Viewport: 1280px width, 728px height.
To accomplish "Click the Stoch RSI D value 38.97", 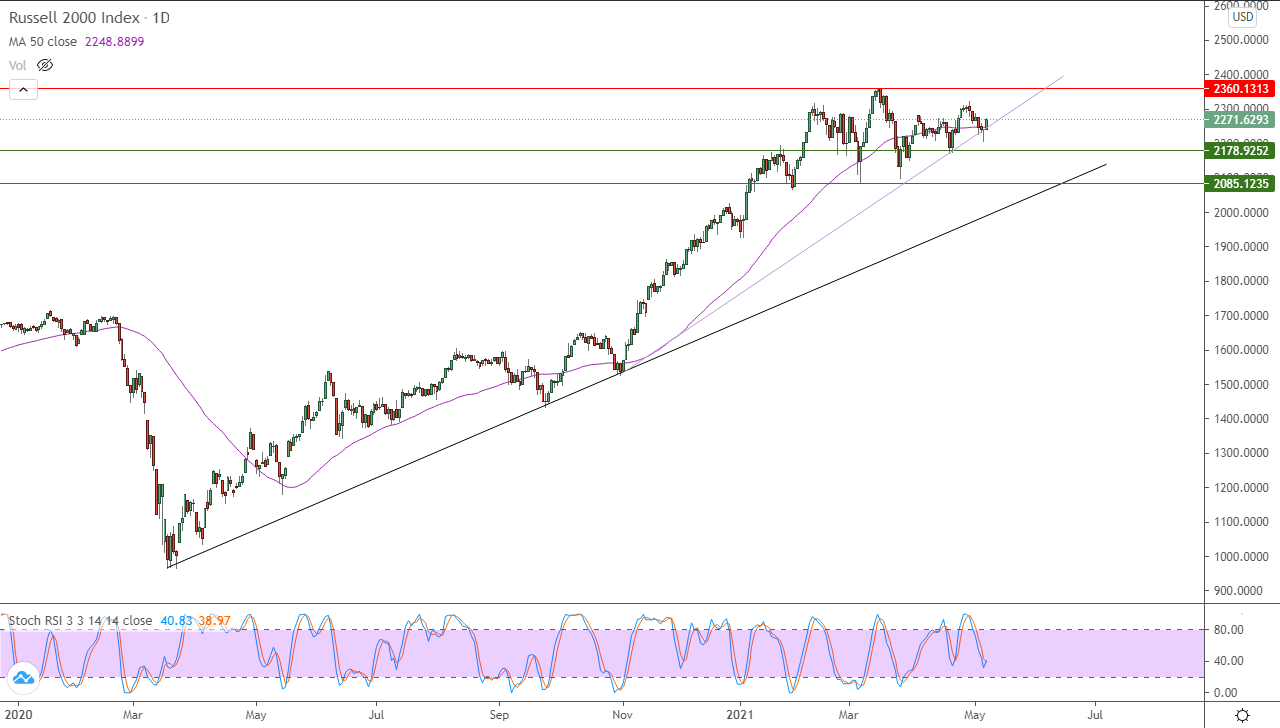I will [x=214, y=621].
